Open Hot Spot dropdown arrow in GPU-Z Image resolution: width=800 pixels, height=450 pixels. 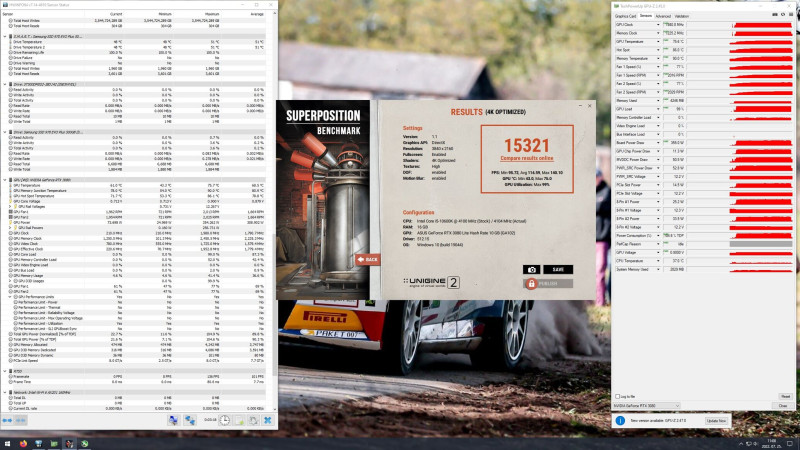point(658,50)
